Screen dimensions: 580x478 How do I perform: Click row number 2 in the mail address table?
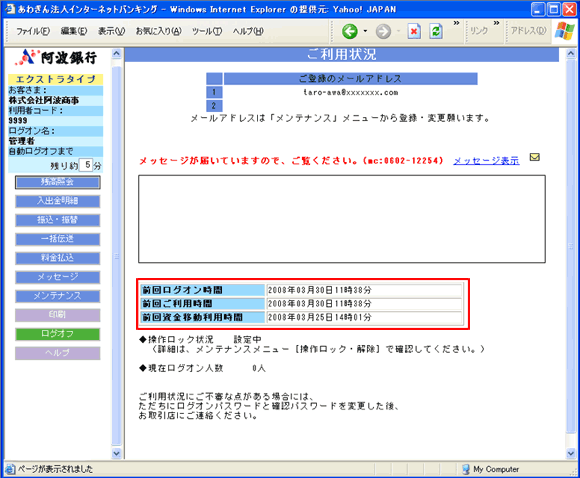[214, 106]
